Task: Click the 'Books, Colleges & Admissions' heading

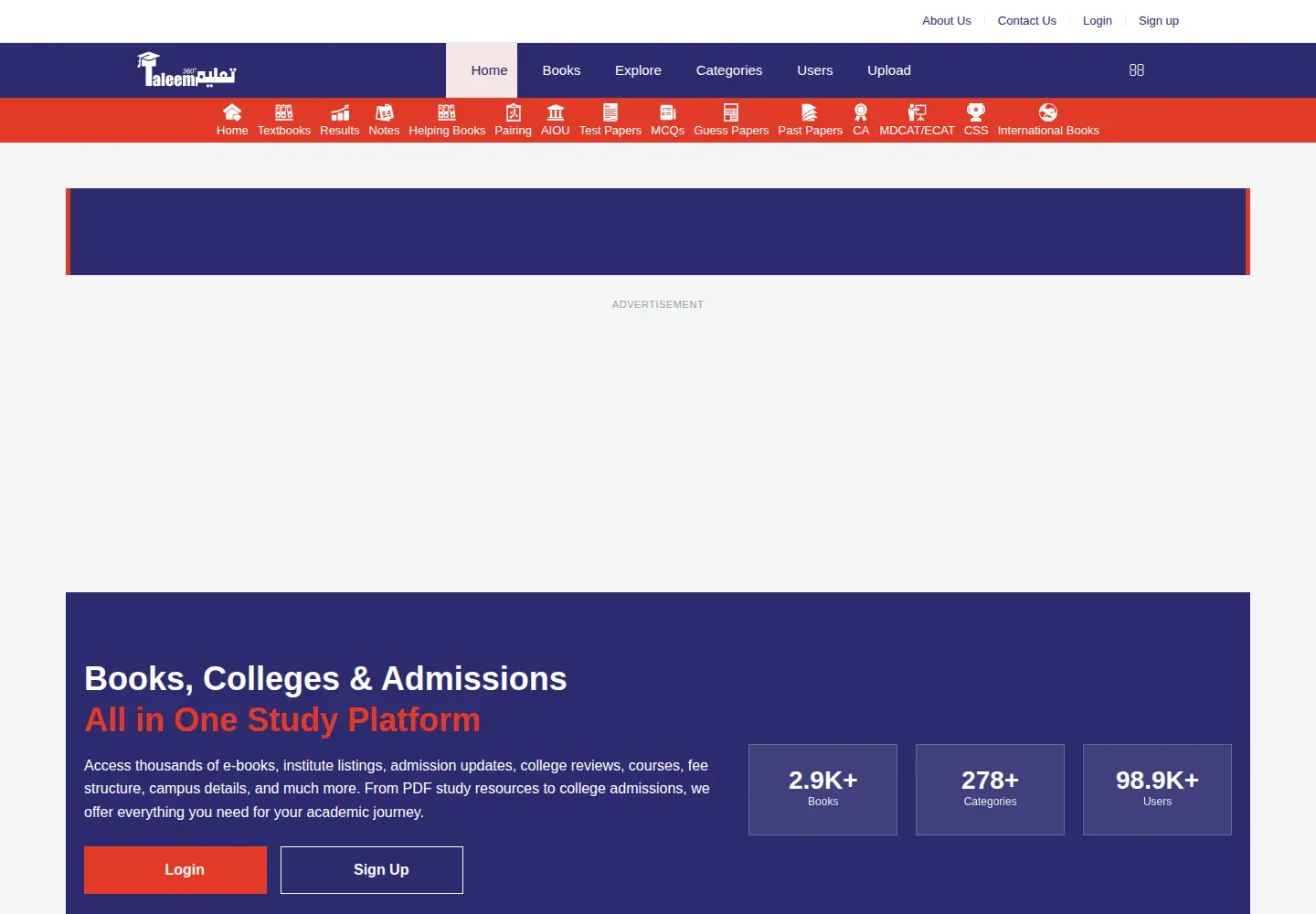Action: click(325, 679)
